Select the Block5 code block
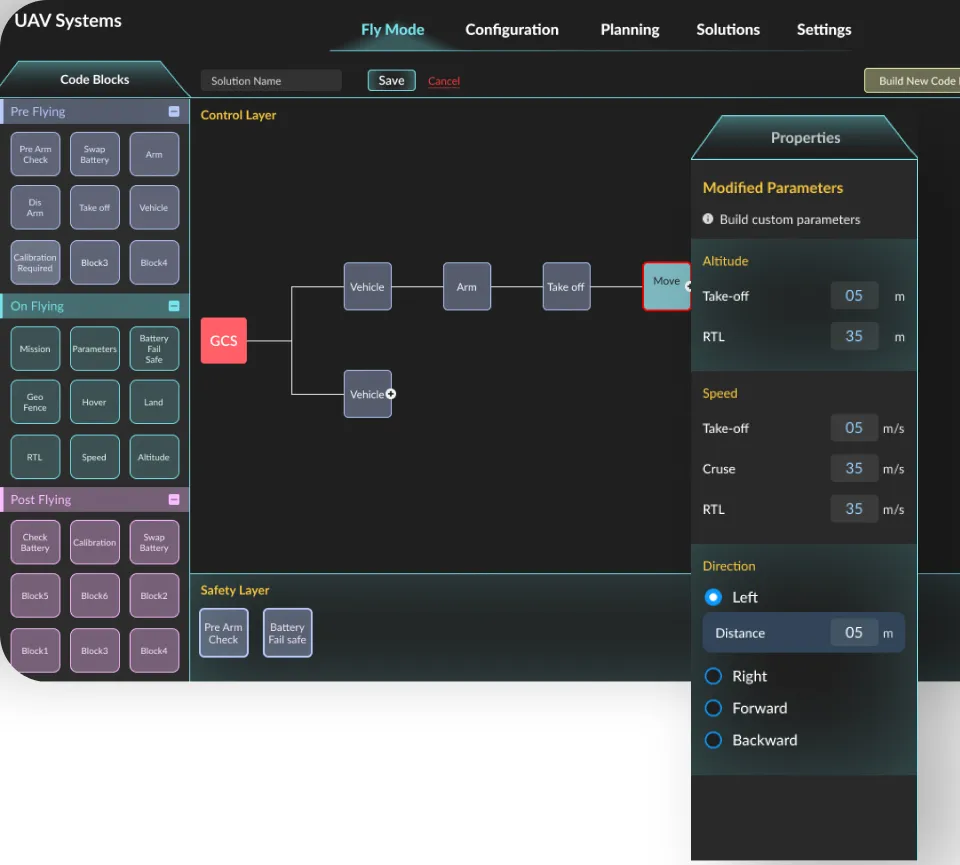The image size is (960, 865). coord(36,596)
